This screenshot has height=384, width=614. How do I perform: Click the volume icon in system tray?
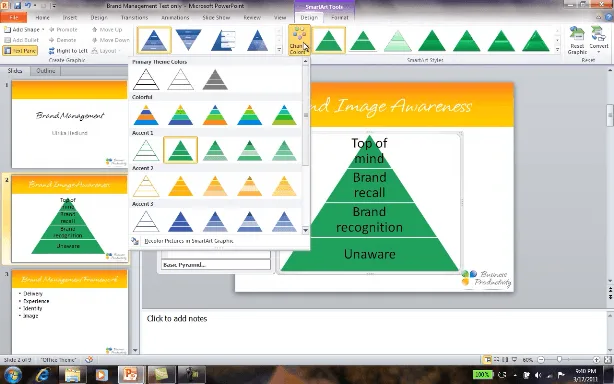point(538,375)
